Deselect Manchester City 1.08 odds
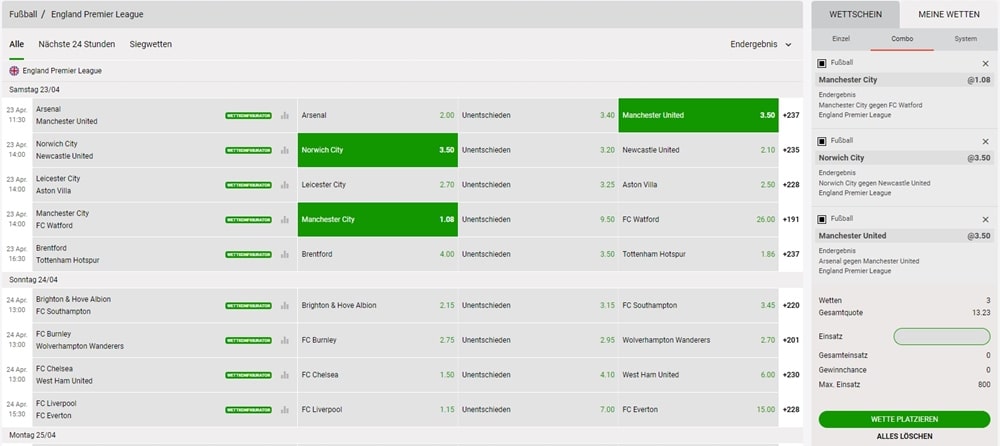The image size is (1000, 446). click(378, 219)
